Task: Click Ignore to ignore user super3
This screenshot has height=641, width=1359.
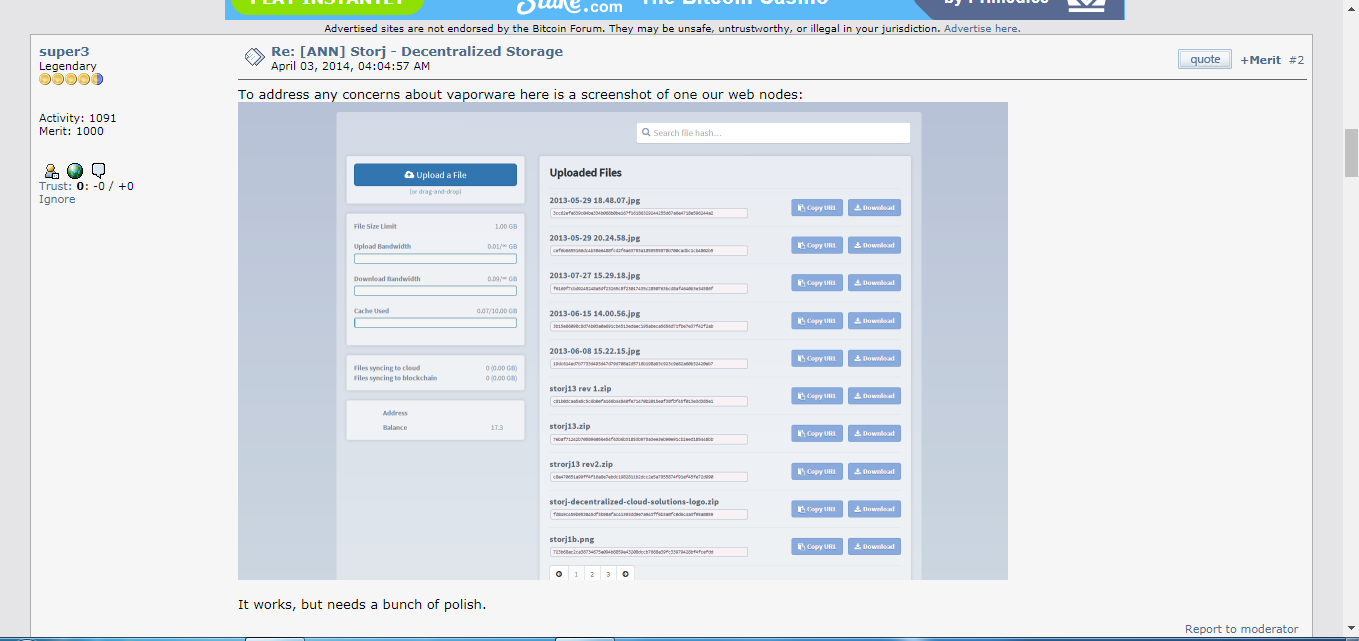Action: (x=57, y=199)
